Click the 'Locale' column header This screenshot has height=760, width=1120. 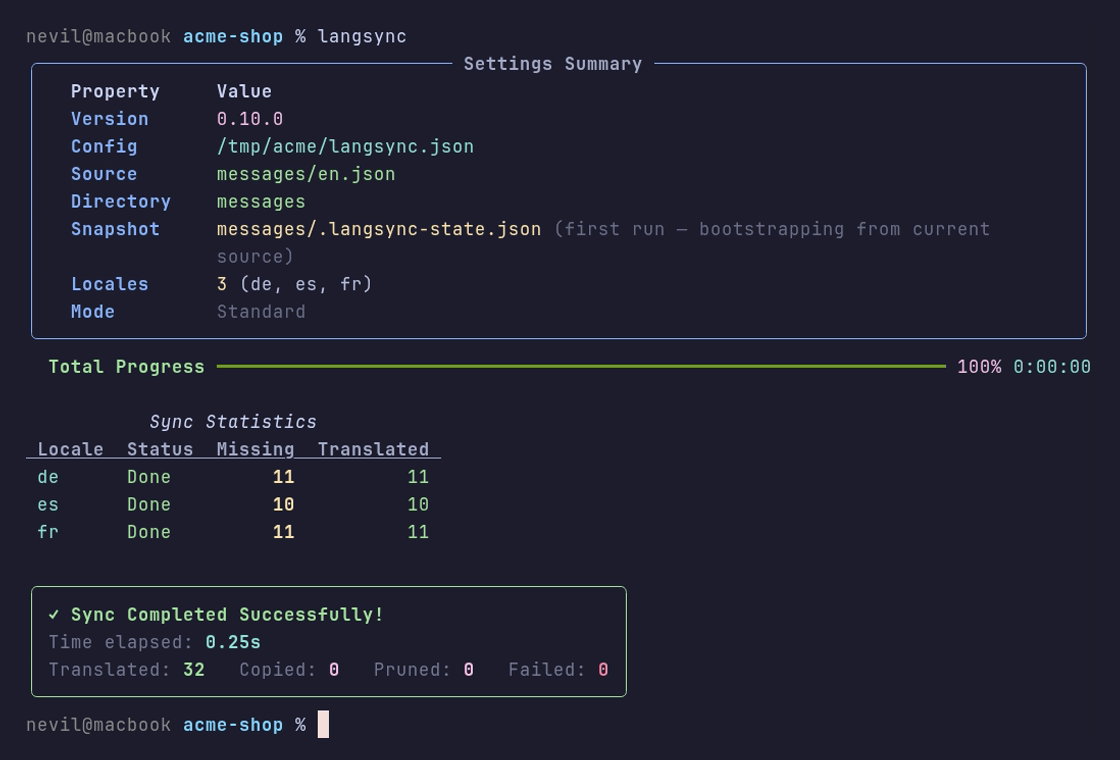(70, 449)
